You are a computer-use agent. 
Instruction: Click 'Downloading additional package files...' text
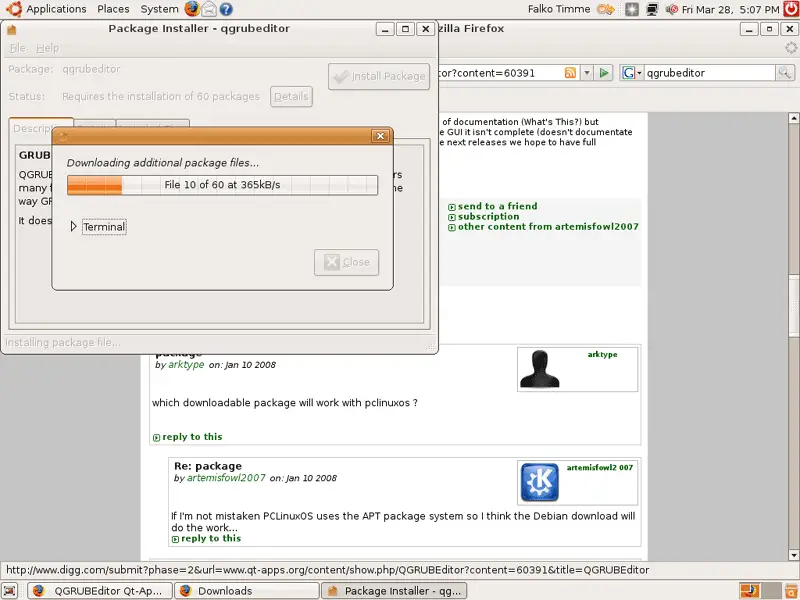[163, 163]
